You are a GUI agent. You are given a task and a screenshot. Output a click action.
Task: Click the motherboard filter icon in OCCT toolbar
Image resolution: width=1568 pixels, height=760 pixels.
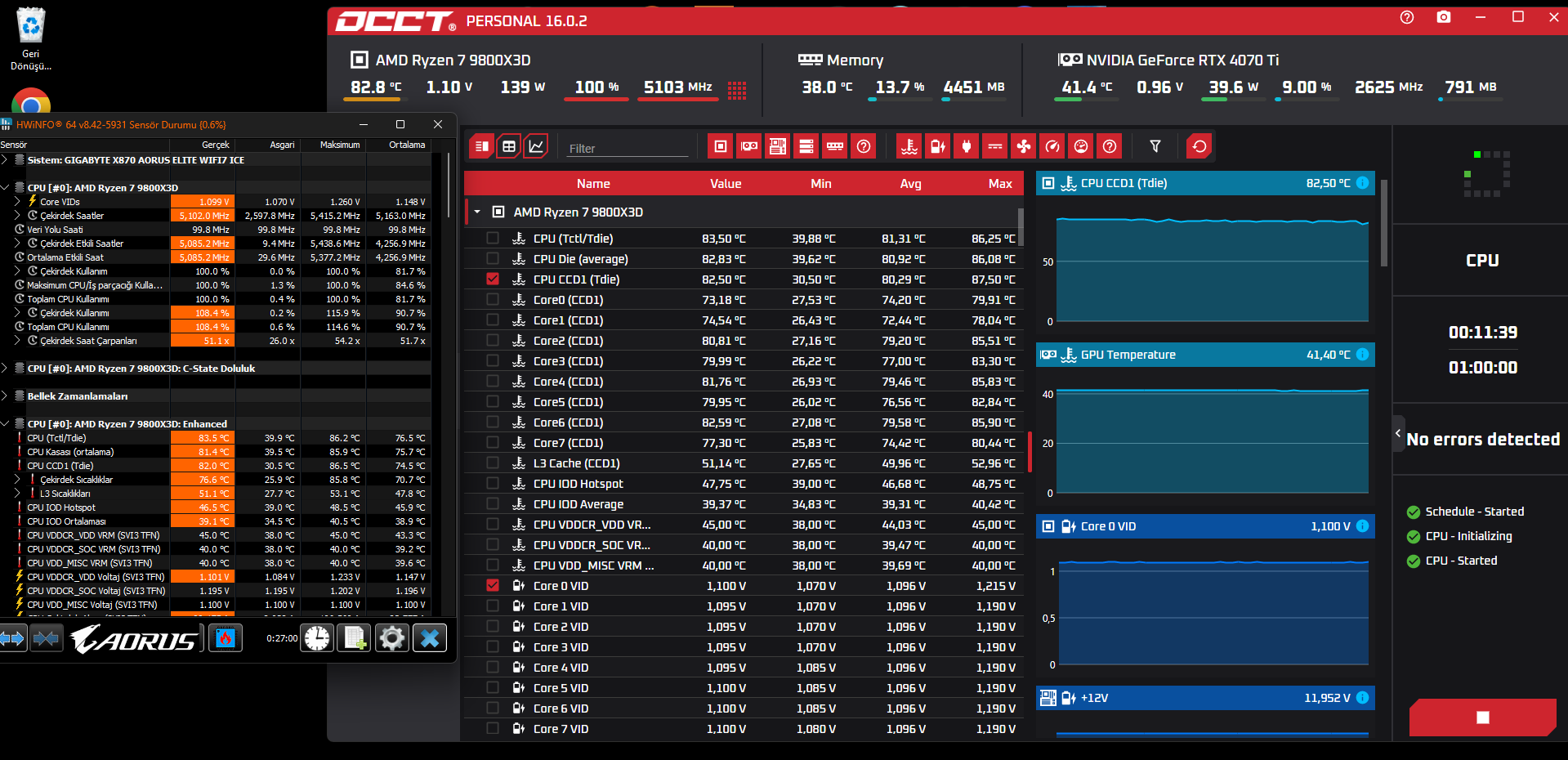pos(777,146)
